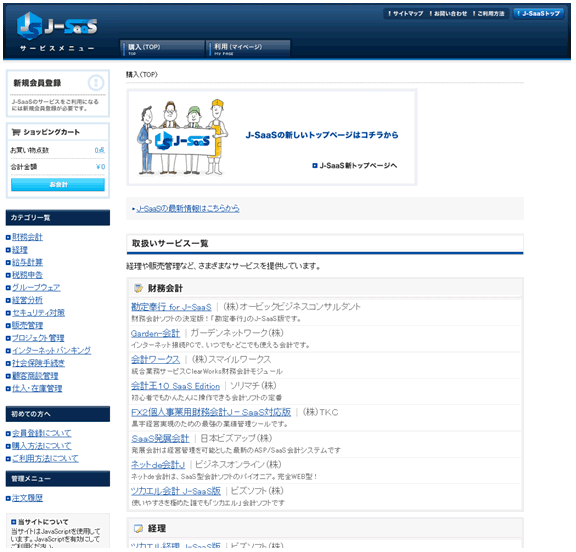
Task: Click the info icon beside 新規会員登録
Action: 96,82
